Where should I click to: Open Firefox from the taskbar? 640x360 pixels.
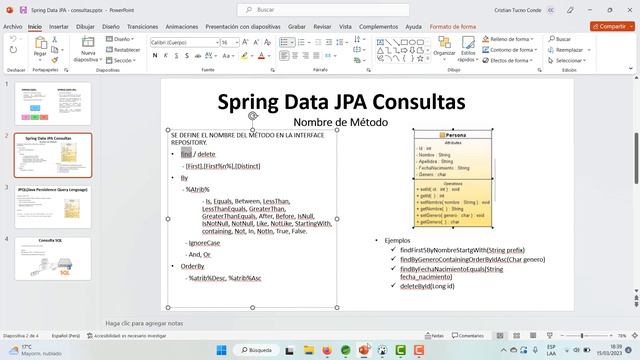pyautogui.click(x=327, y=350)
